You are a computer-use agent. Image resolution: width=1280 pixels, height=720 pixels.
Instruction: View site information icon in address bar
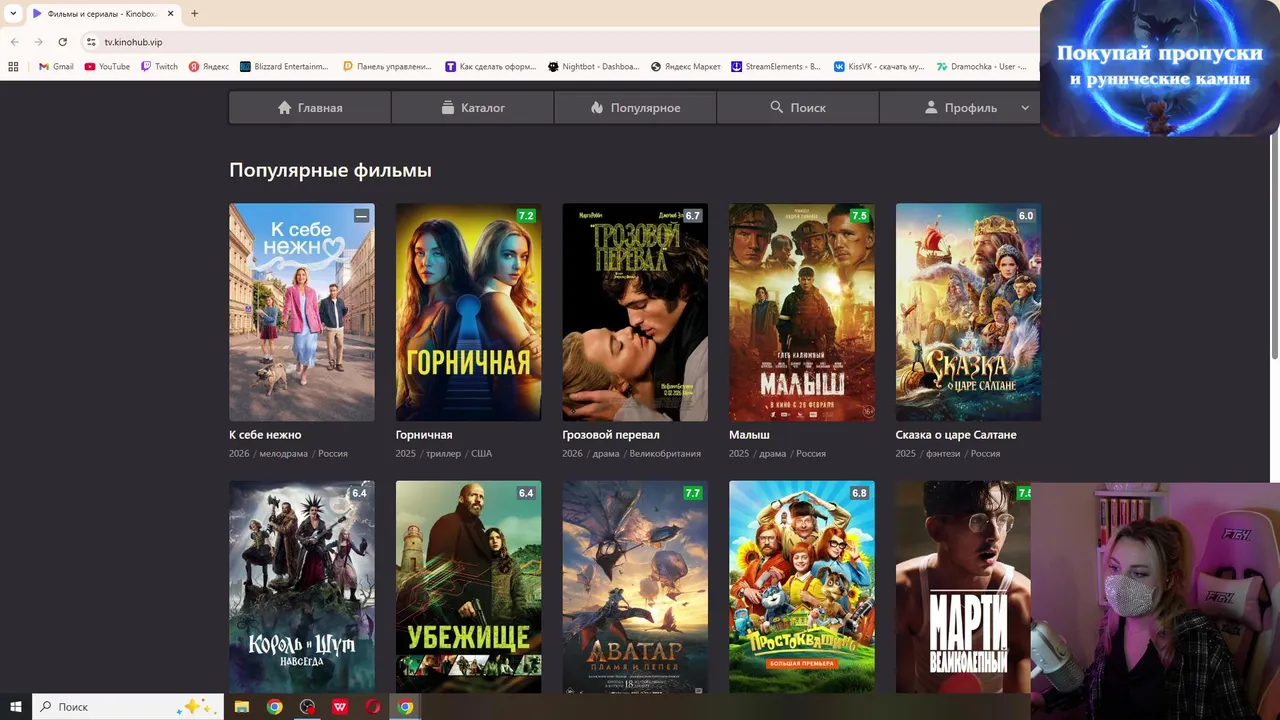91,42
